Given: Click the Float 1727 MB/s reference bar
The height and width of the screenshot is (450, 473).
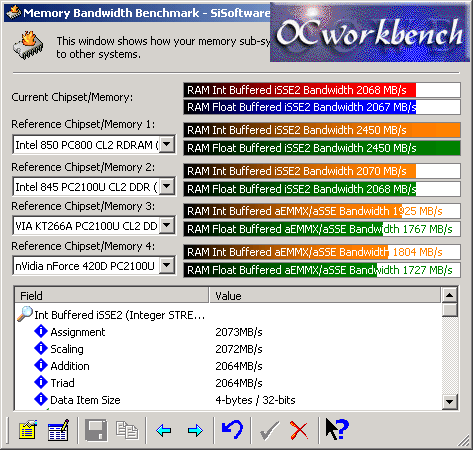Looking at the screenshot, I should pyautogui.click(x=322, y=270).
